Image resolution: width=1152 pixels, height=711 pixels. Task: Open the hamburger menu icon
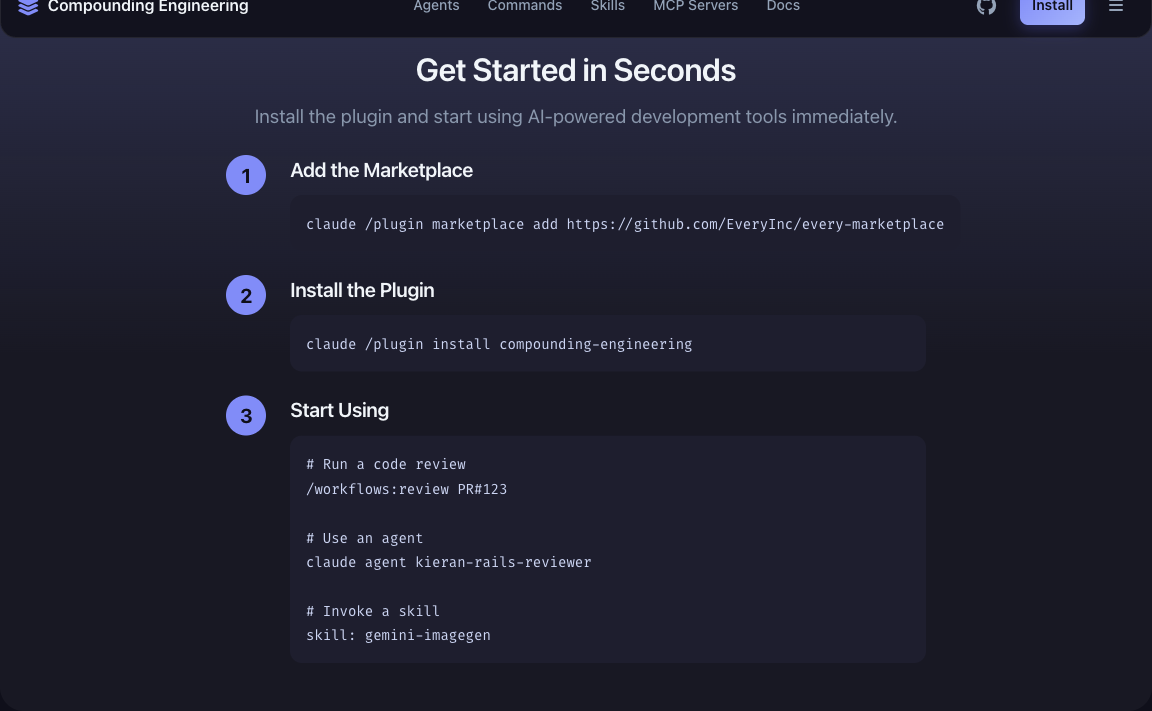coord(1116,7)
